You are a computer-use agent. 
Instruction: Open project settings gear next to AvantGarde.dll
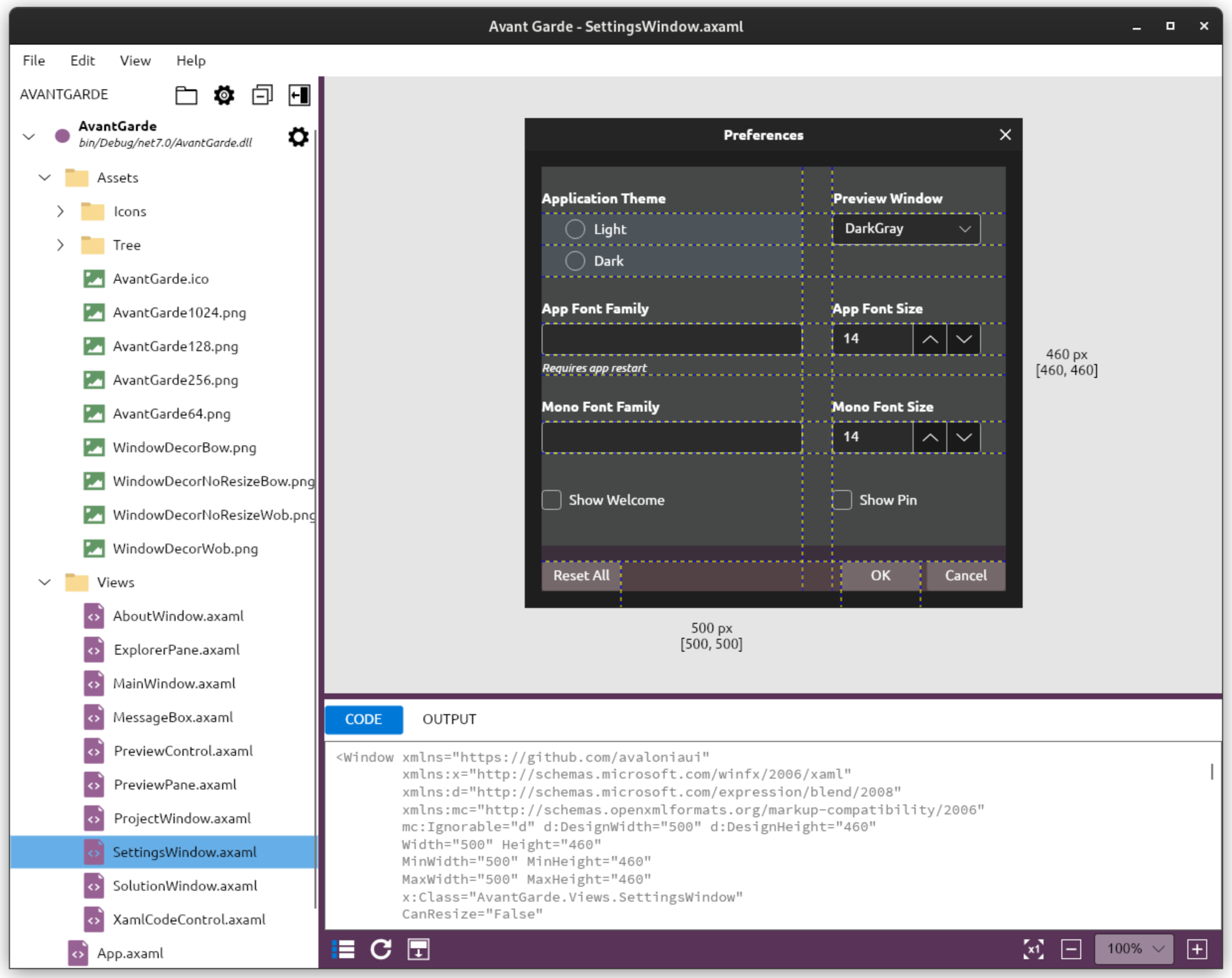(x=298, y=137)
